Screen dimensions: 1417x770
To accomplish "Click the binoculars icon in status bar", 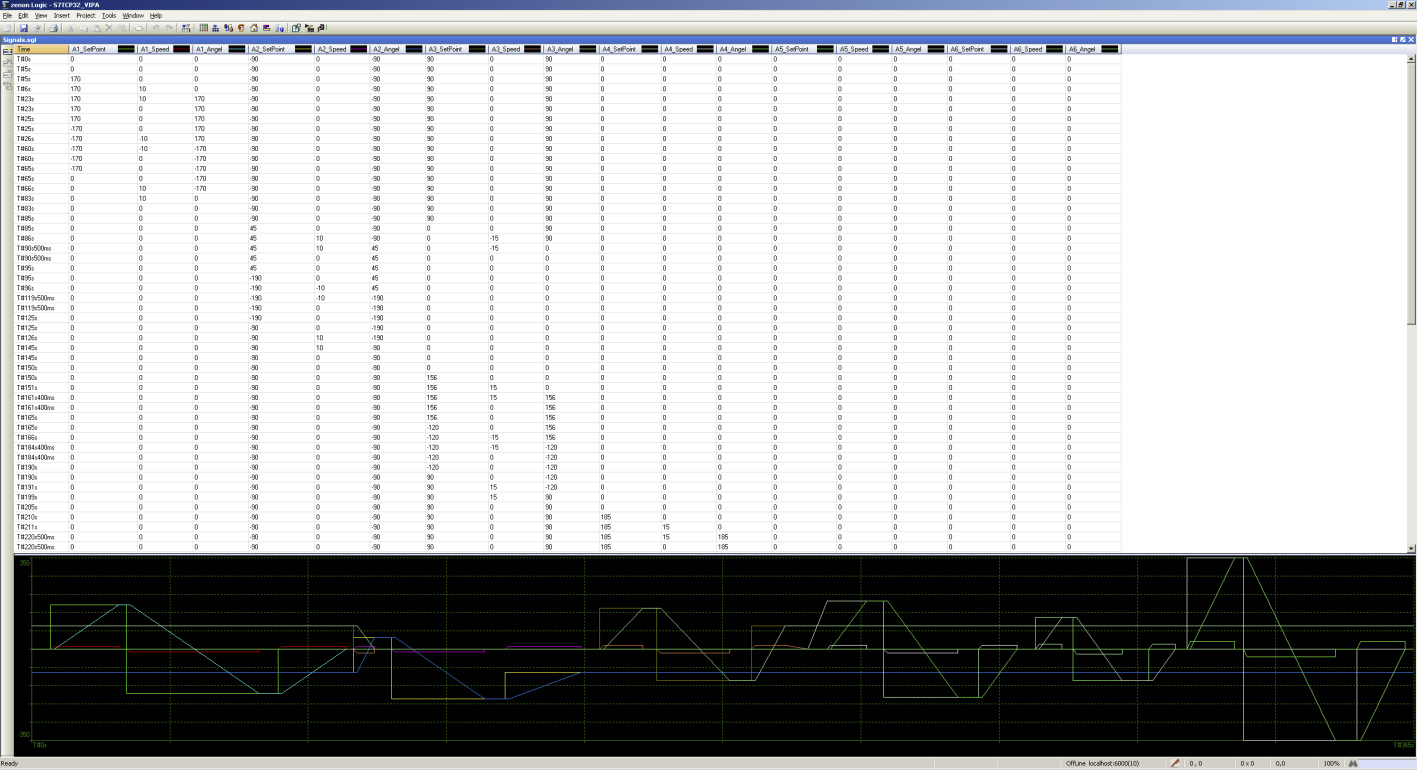I will [1352, 763].
